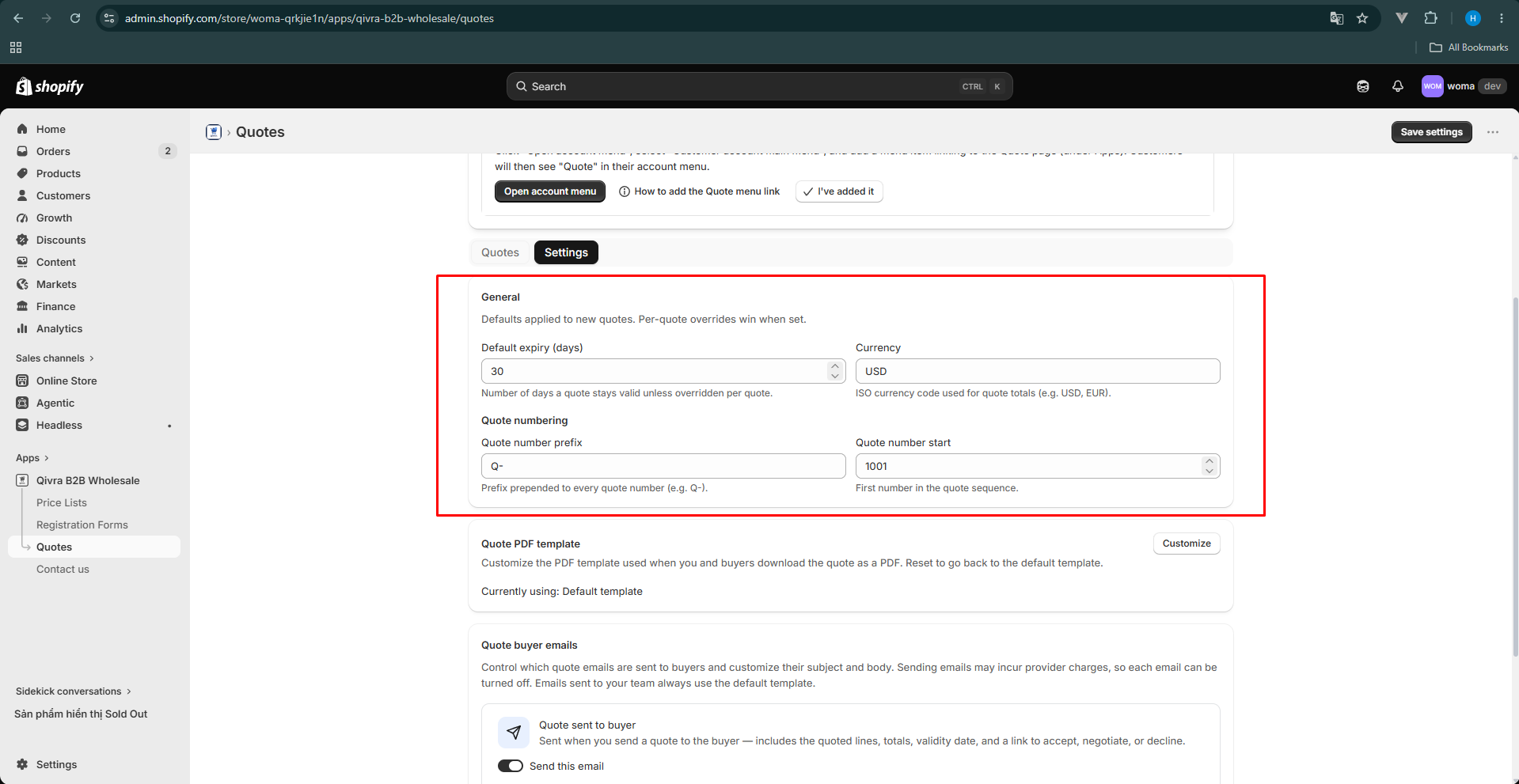The height and width of the screenshot is (784, 1519).
Task: Open the browser extensions puzzle icon
Action: [1430, 18]
